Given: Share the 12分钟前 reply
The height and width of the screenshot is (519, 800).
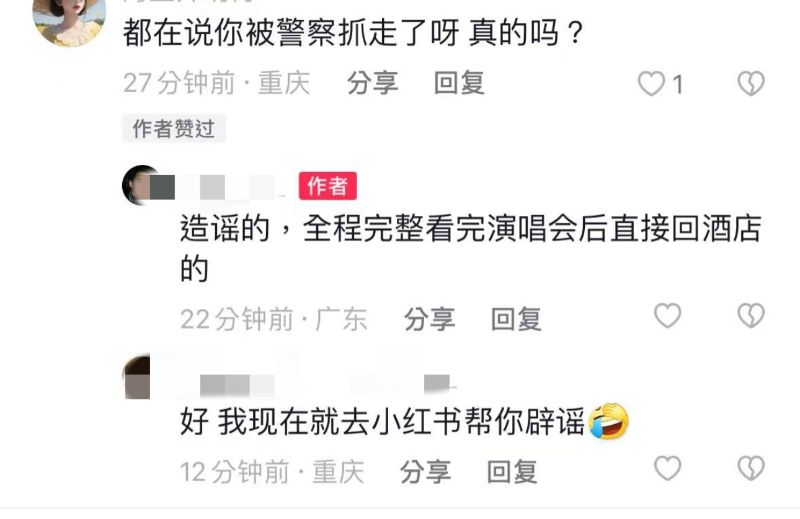Looking at the screenshot, I should [x=426, y=472].
